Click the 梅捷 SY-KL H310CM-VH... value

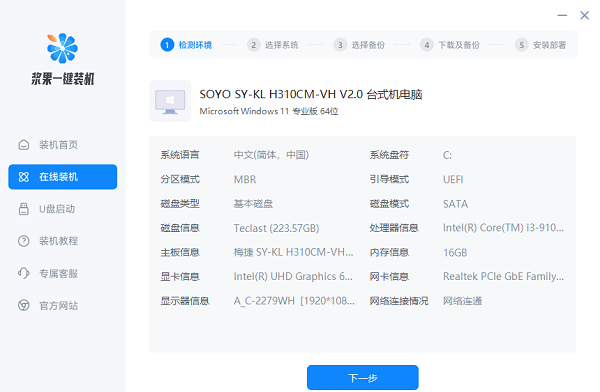293,252
